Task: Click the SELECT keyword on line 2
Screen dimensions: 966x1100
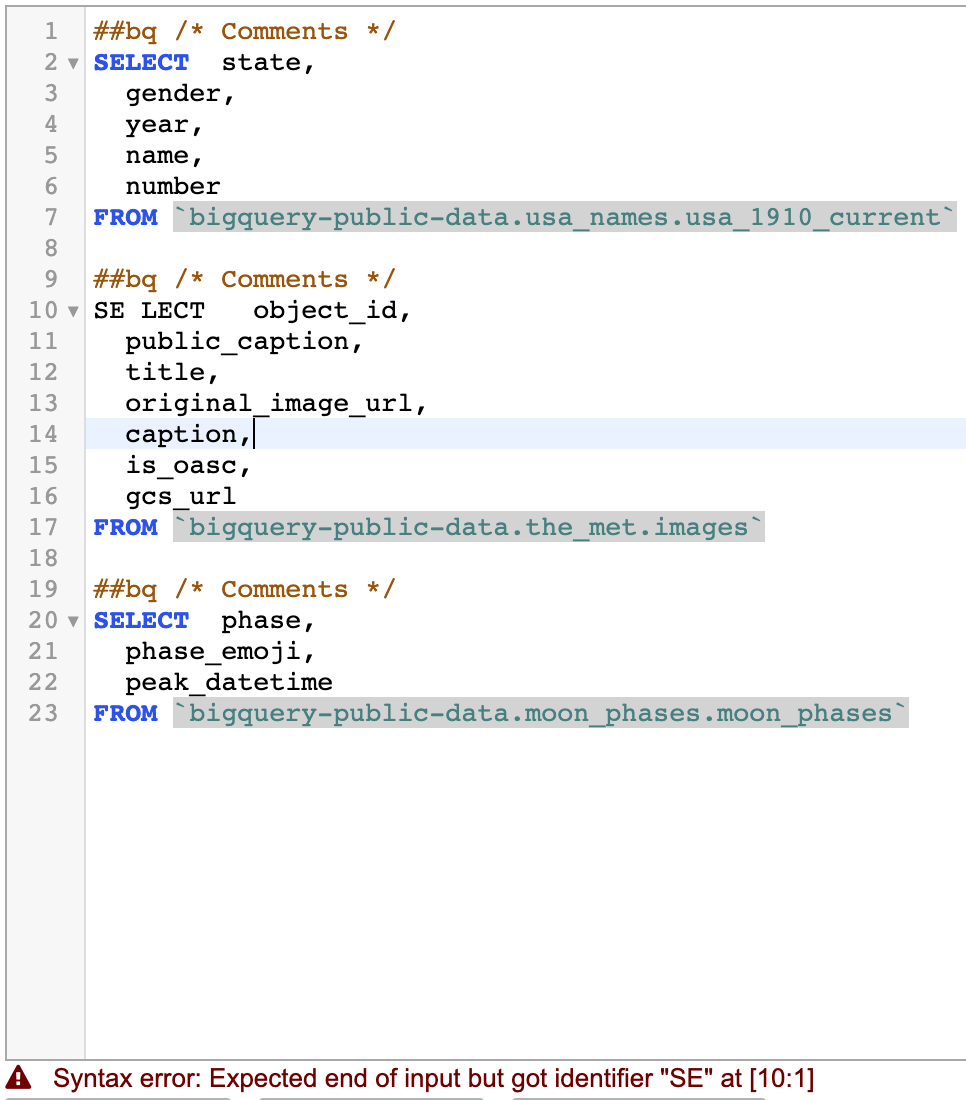Action: [141, 62]
